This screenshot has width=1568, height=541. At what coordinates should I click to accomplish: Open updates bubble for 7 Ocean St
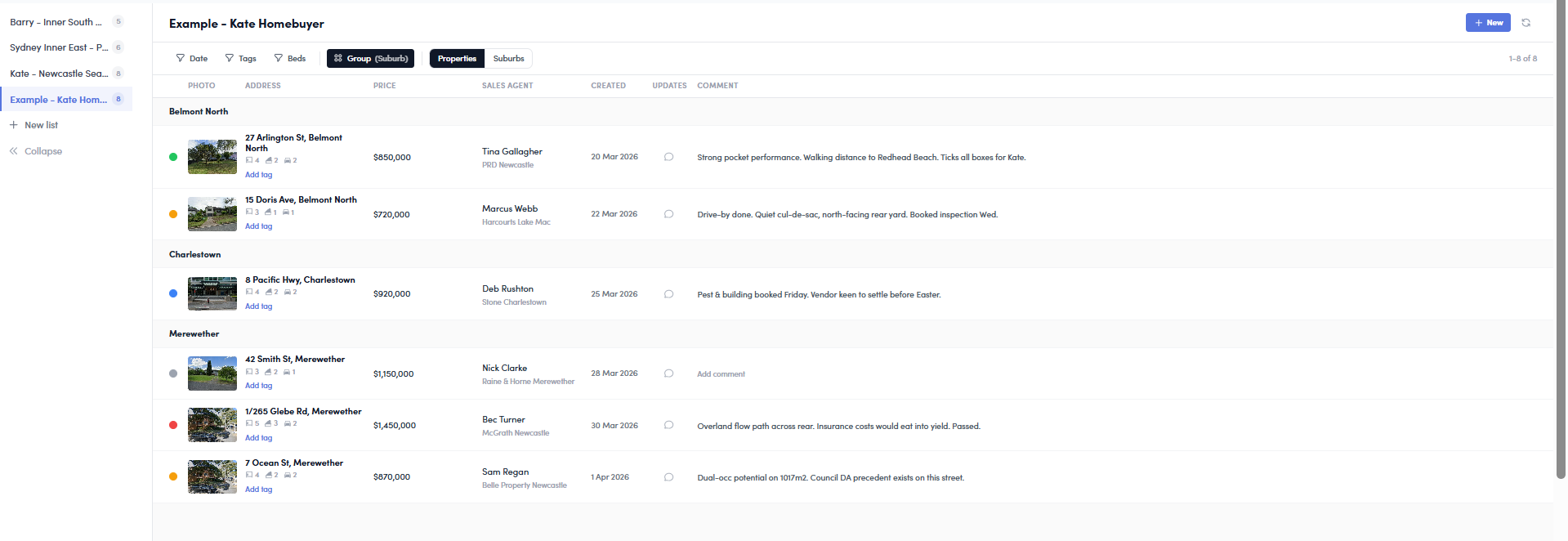click(x=668, y=477)
